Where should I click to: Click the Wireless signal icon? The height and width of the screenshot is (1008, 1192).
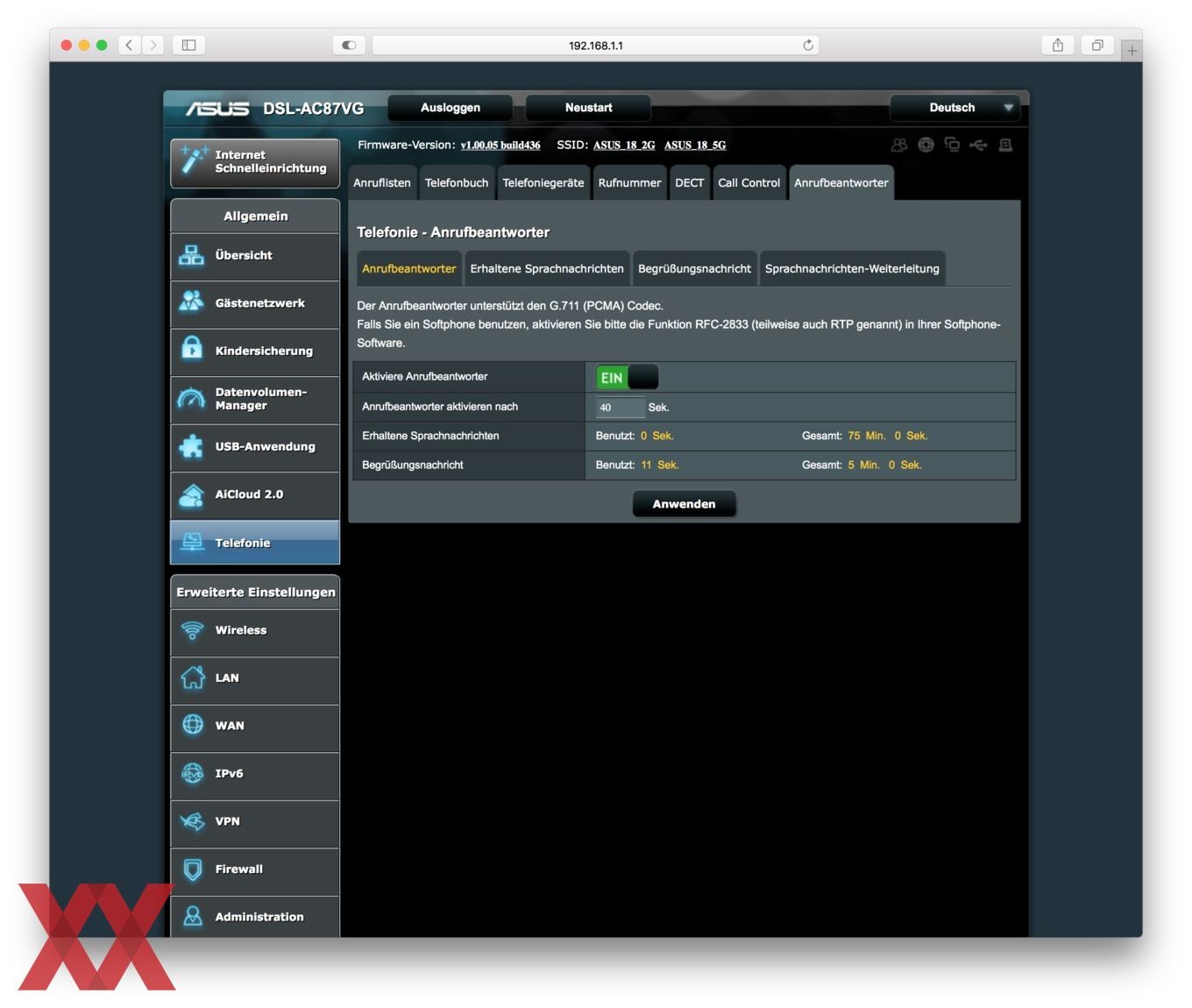tap(192, 630)
